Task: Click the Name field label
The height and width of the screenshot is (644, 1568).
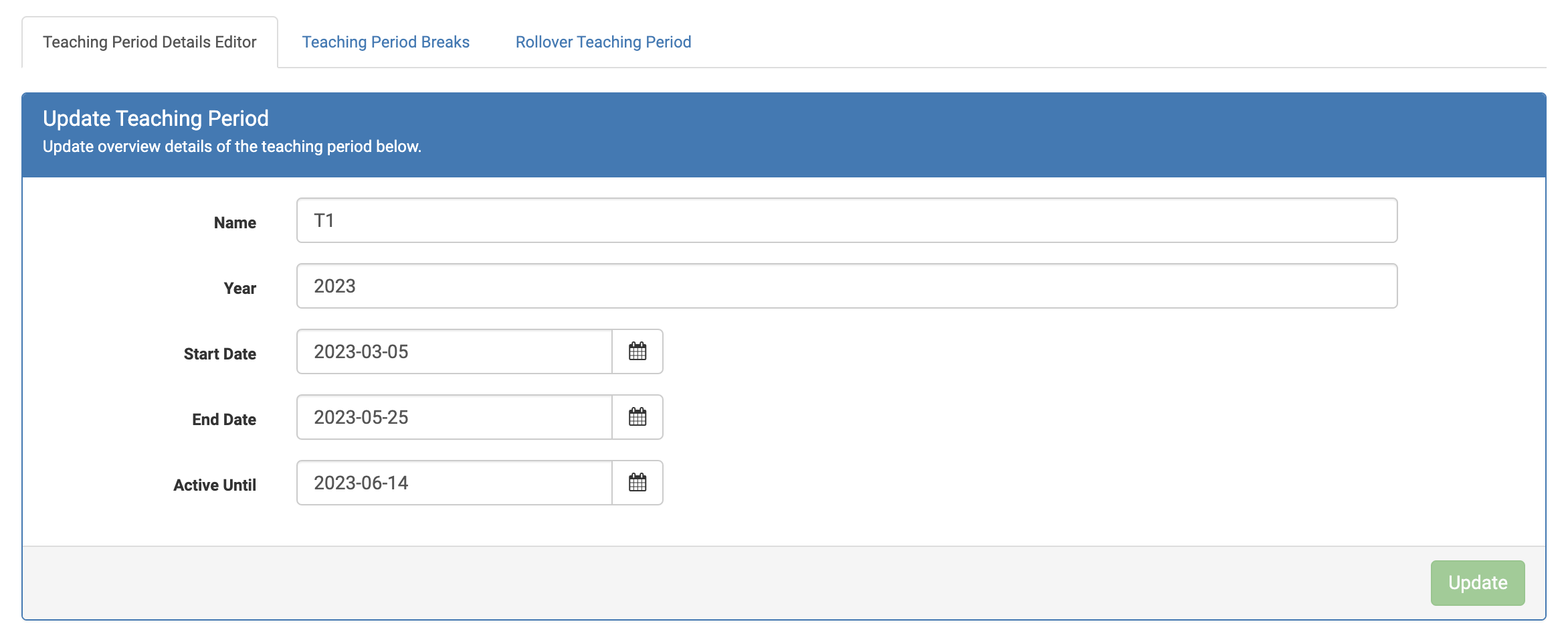Action: [x=235, y=222]
